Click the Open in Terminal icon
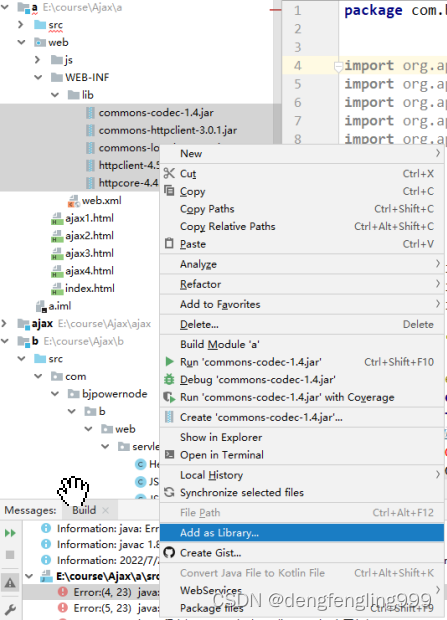The height and width of the screenshot is (620, 447). pyautogui.click(x=169, y=454)
